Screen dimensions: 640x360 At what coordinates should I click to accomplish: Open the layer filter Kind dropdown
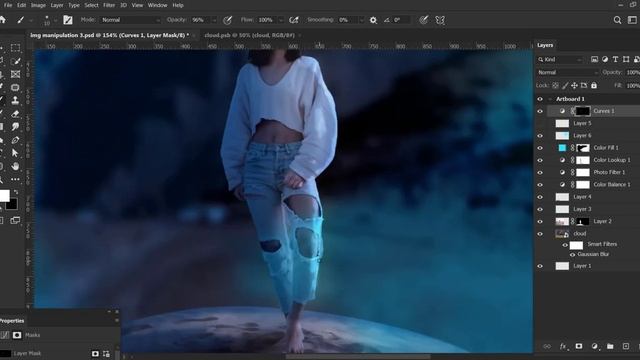coord(560,60)
